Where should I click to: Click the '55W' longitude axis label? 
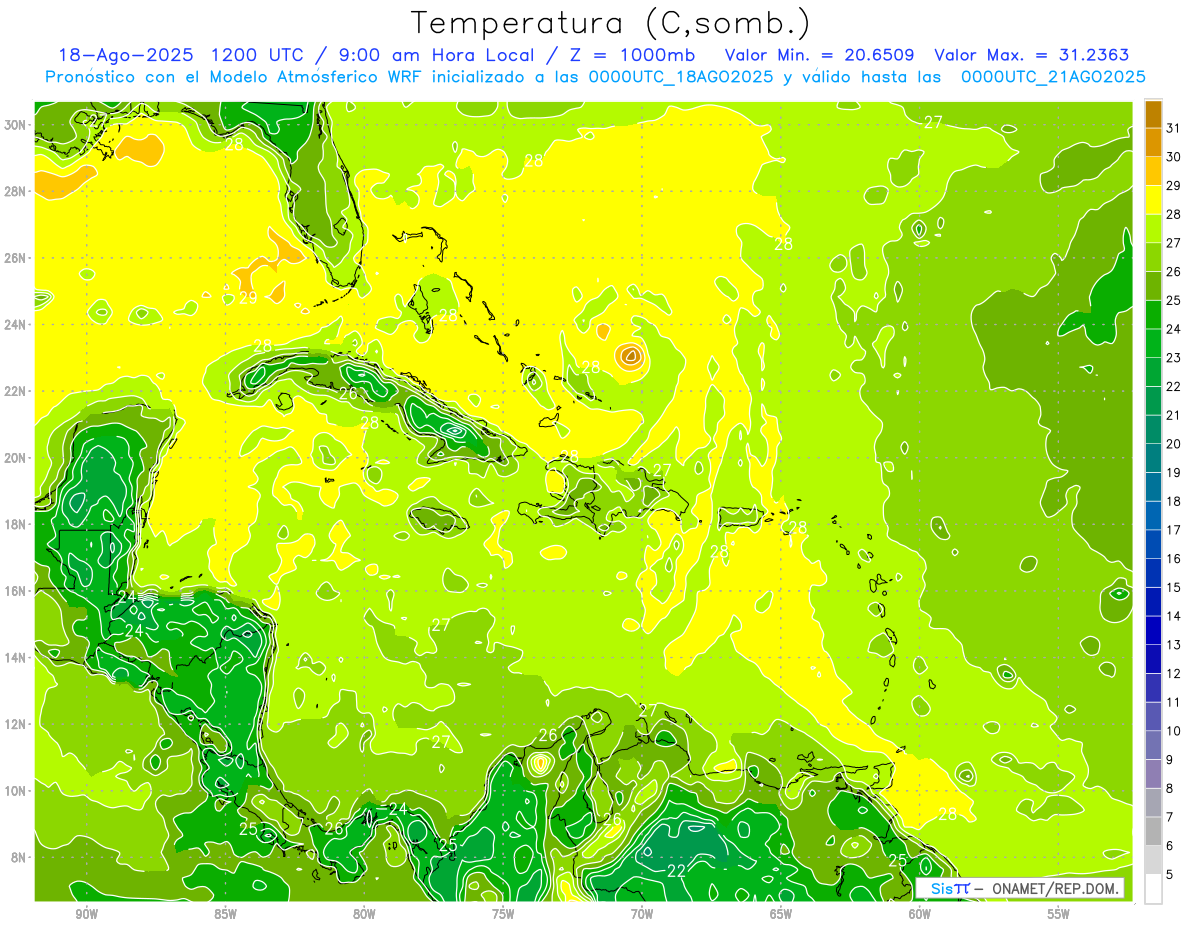pos(1059,914)
